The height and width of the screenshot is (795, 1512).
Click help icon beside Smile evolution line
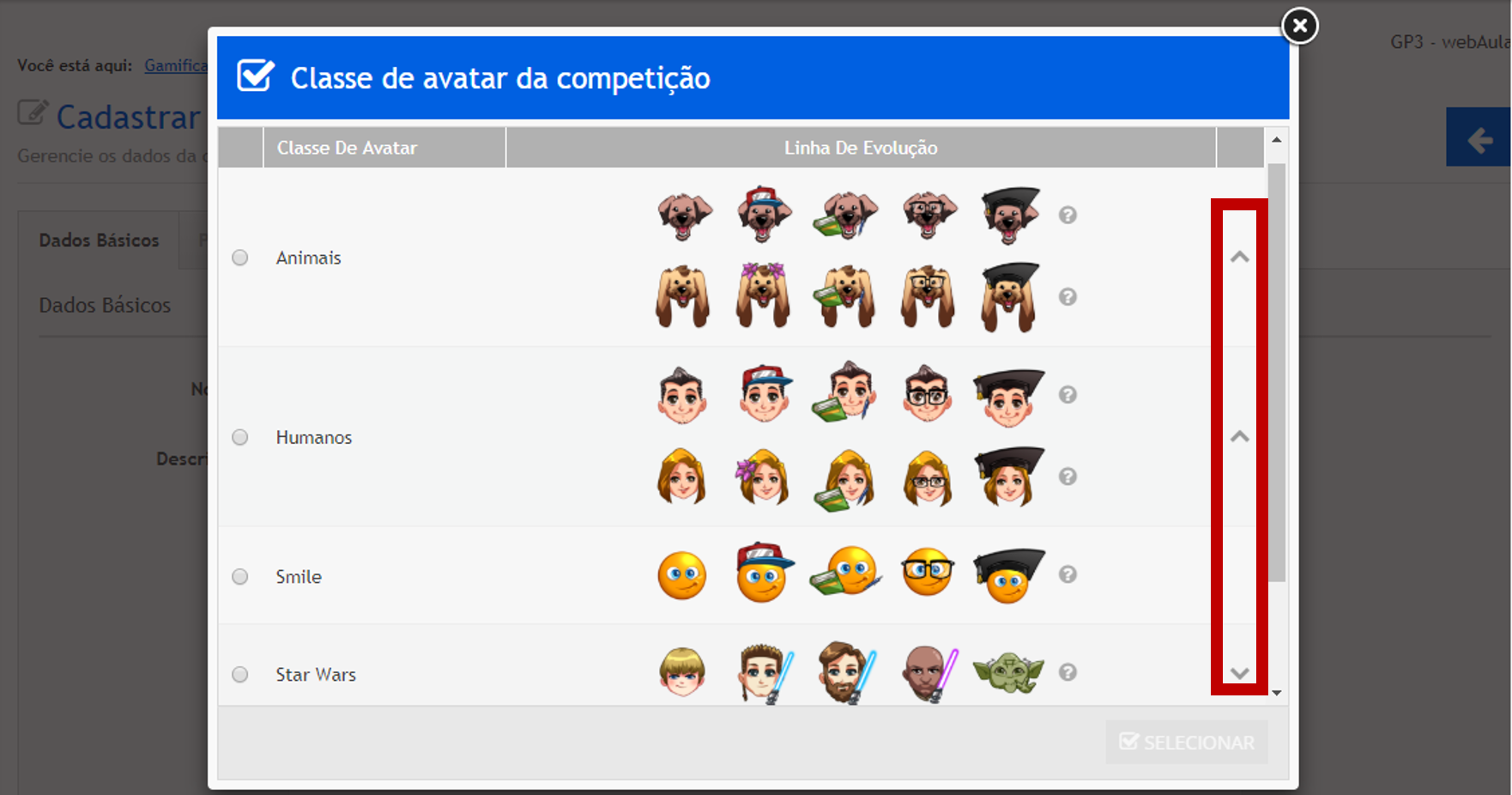click(x=1067, y=574)
